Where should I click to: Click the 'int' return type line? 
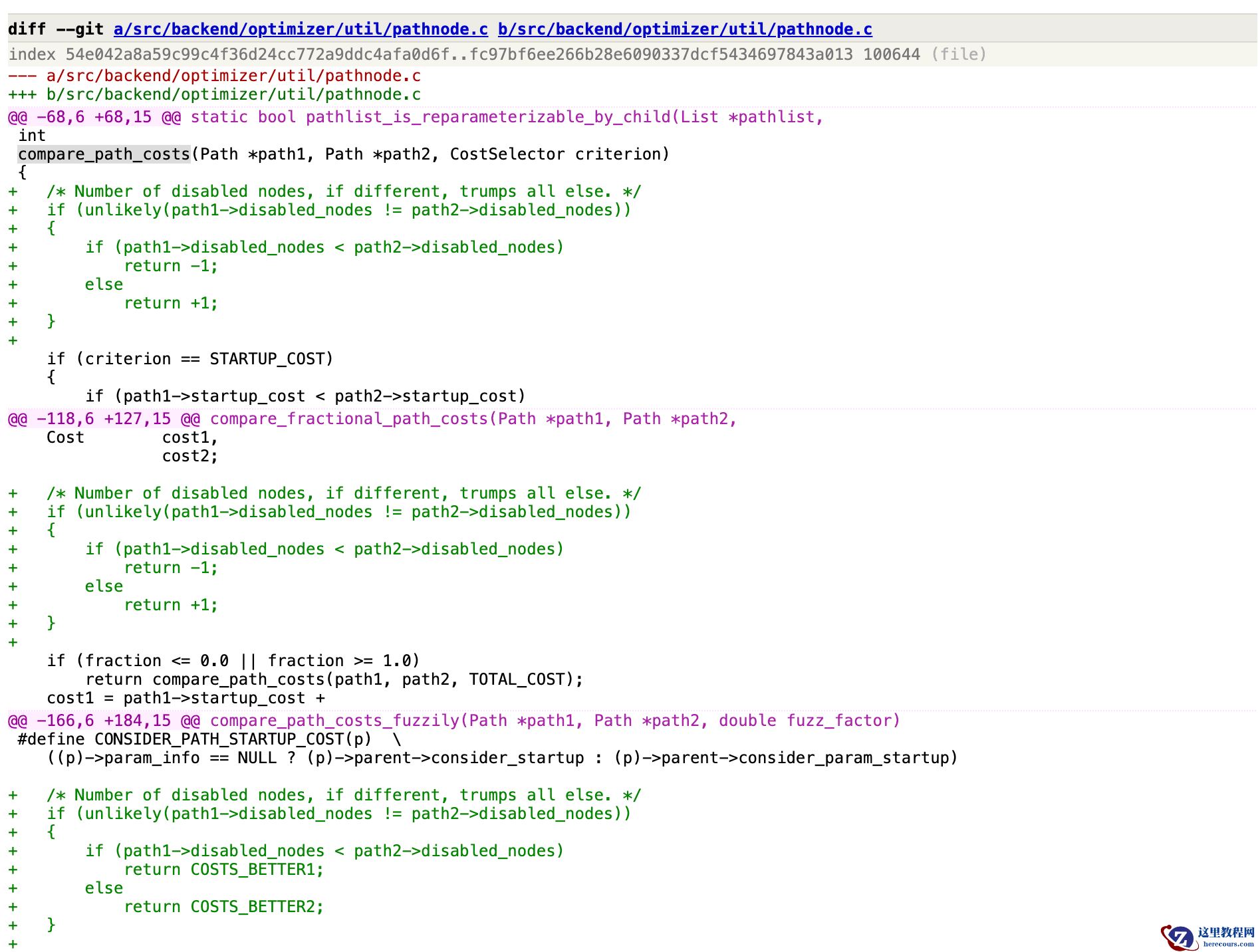(x=32, y=136)
